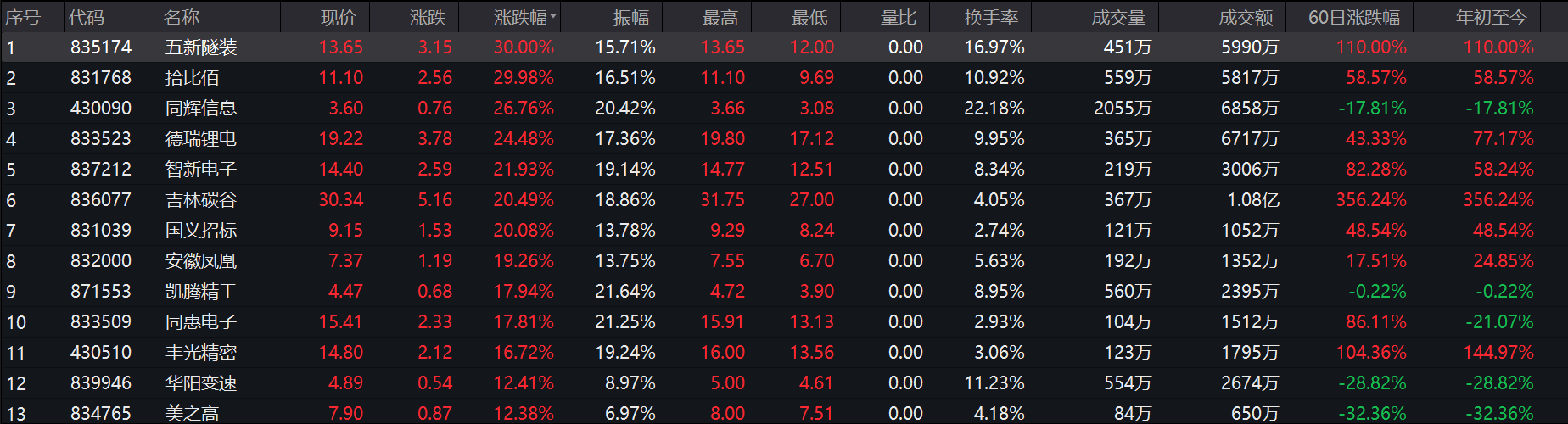
Task: Click the 振幅 column header
Action: (x=630, y=17)
